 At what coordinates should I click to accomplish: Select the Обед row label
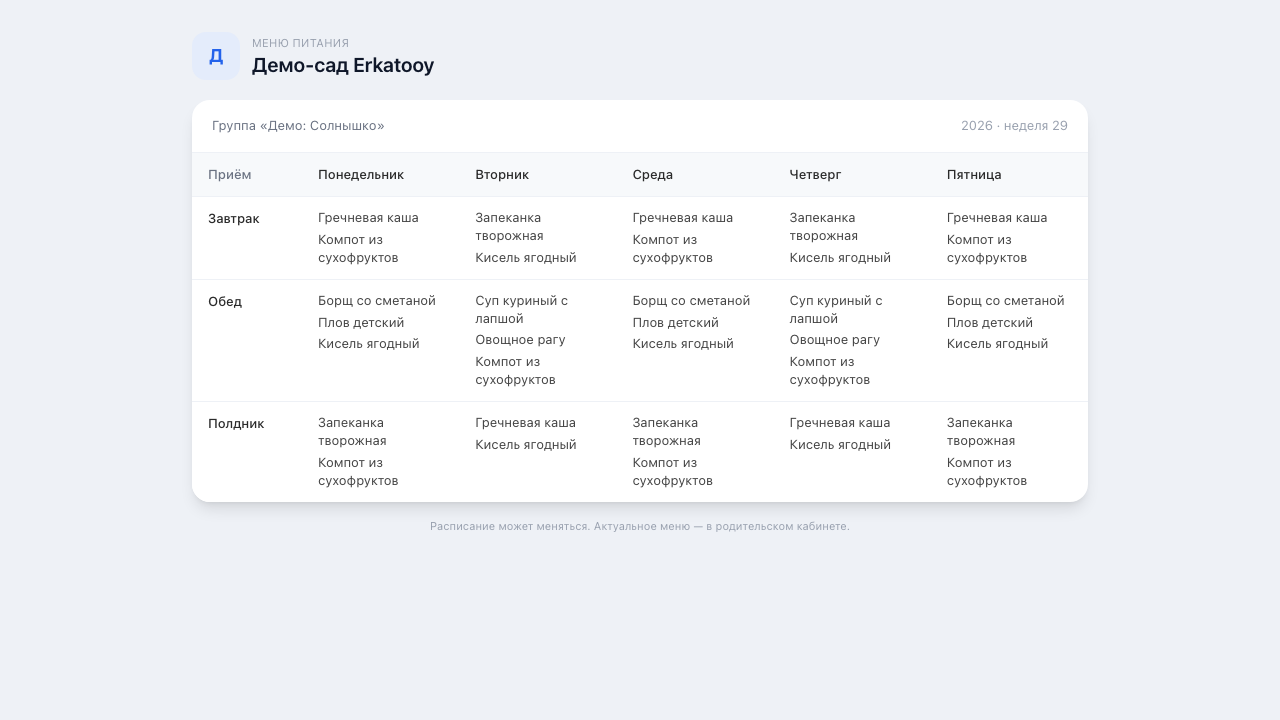click(x=225, y=302)
